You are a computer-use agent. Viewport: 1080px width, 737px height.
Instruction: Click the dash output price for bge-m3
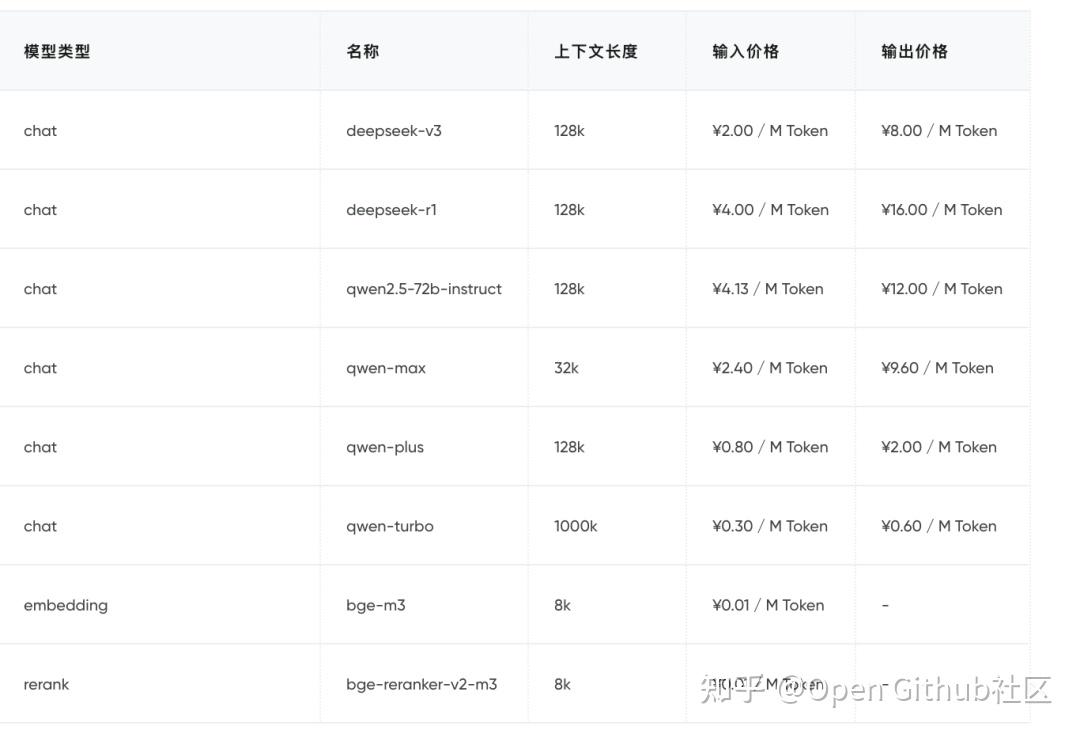tap(885, 605)
